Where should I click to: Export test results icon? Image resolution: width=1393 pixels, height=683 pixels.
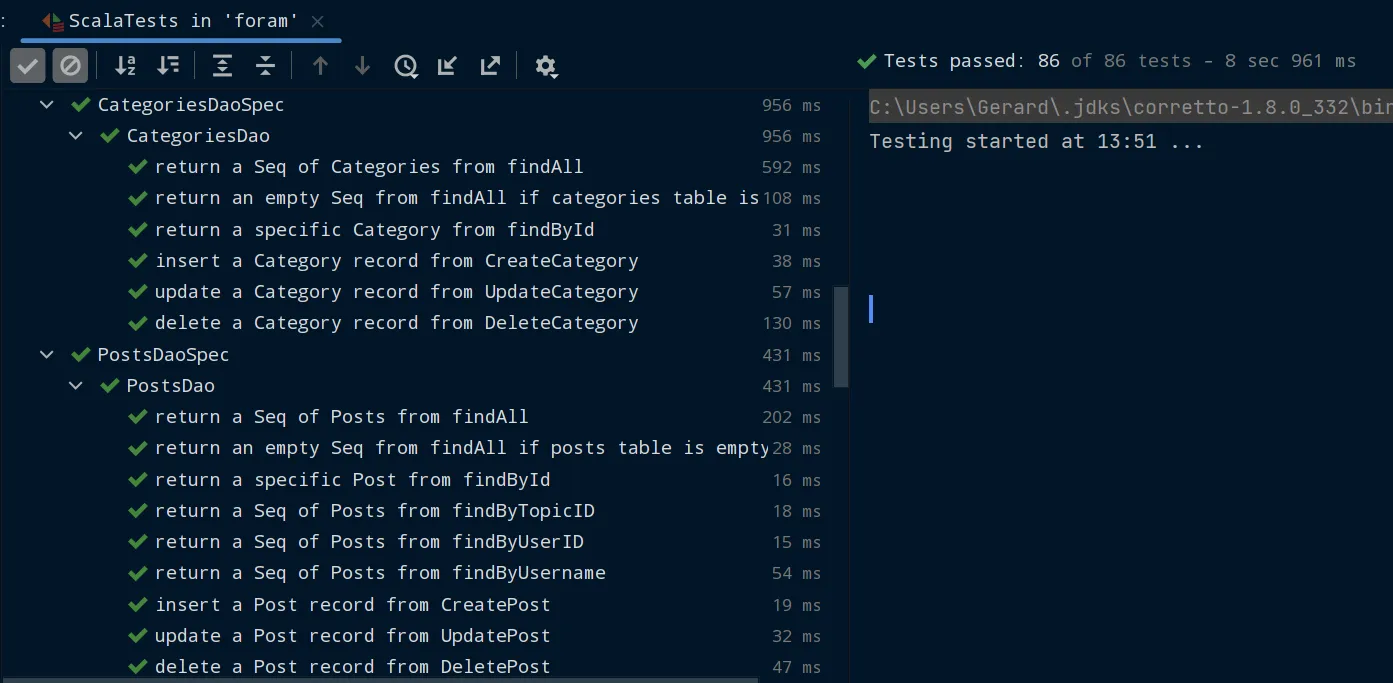coord(490,66)
